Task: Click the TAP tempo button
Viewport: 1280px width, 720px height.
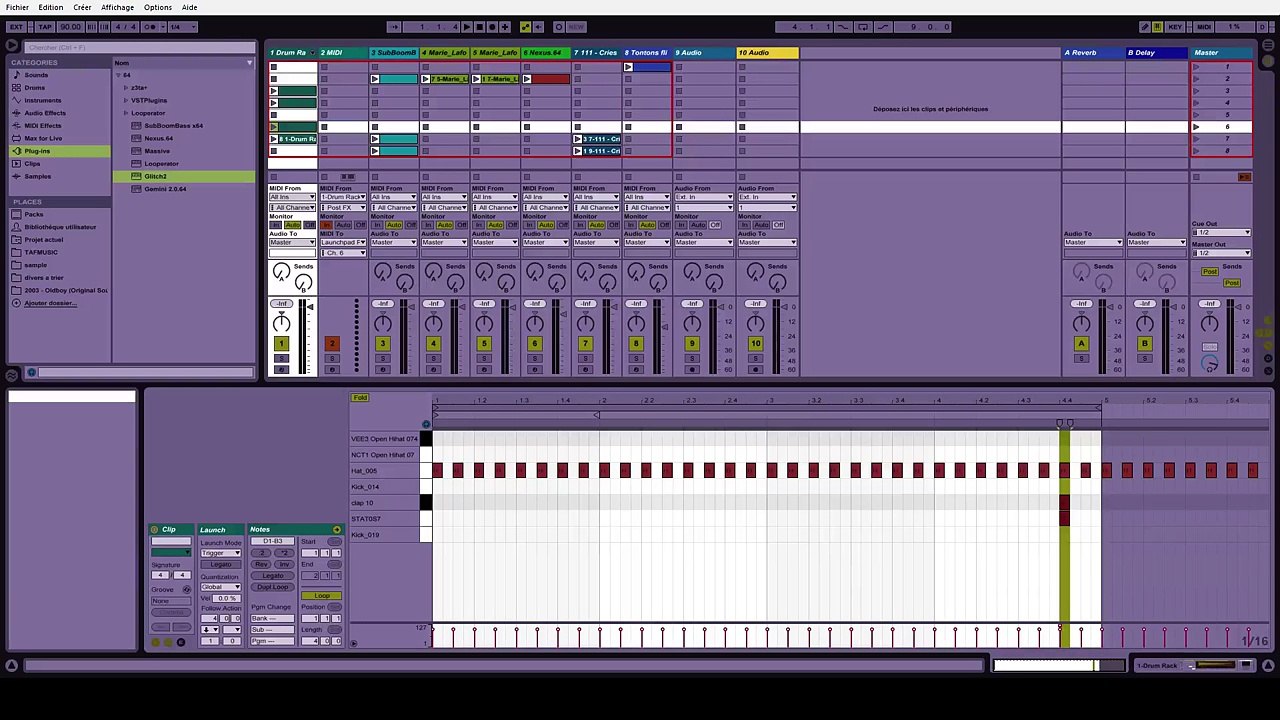Action: pos(45,27)
